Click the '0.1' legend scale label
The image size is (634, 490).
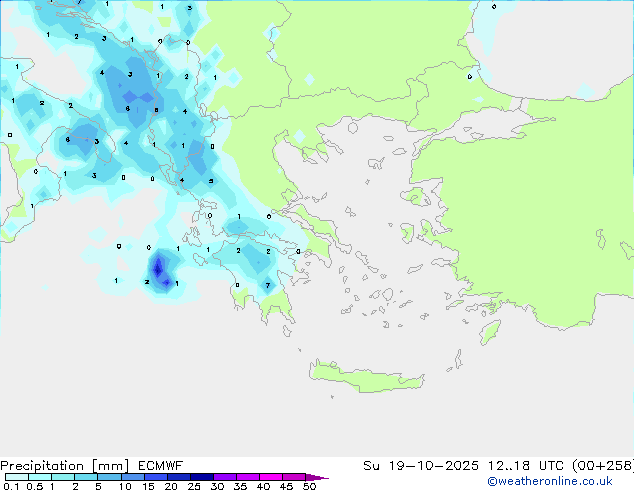point(11,486)
